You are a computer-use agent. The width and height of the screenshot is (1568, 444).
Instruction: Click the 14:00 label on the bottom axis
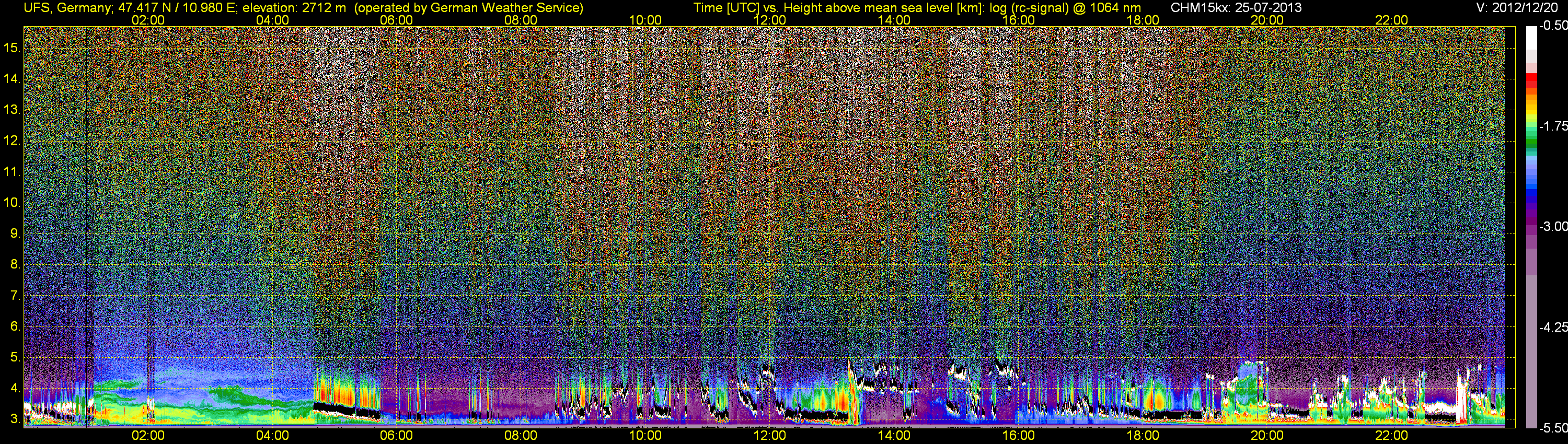[x=894, y=436]
